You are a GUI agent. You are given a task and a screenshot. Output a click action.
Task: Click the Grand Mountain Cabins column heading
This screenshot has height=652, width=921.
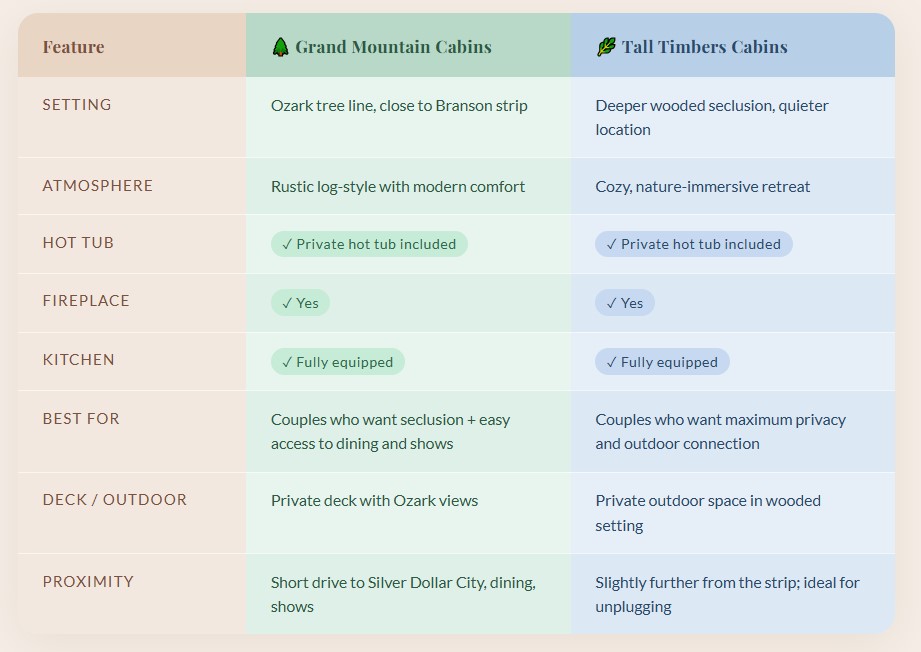point(393,47)
